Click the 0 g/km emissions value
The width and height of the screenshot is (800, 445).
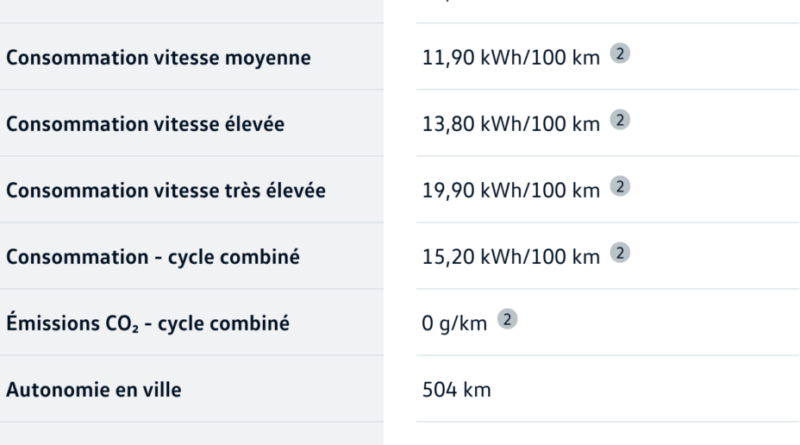coord(455,324)
